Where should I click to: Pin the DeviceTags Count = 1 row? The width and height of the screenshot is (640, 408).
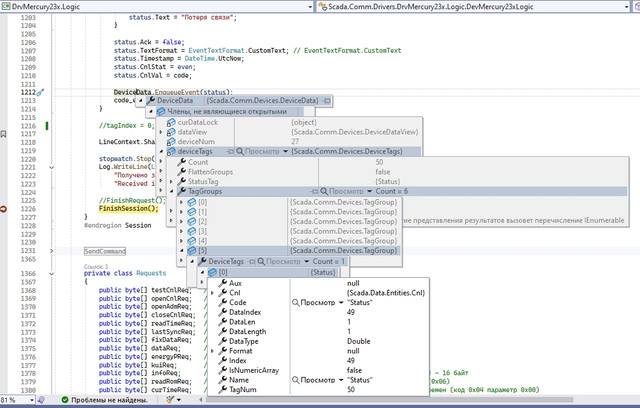[252, 262]
